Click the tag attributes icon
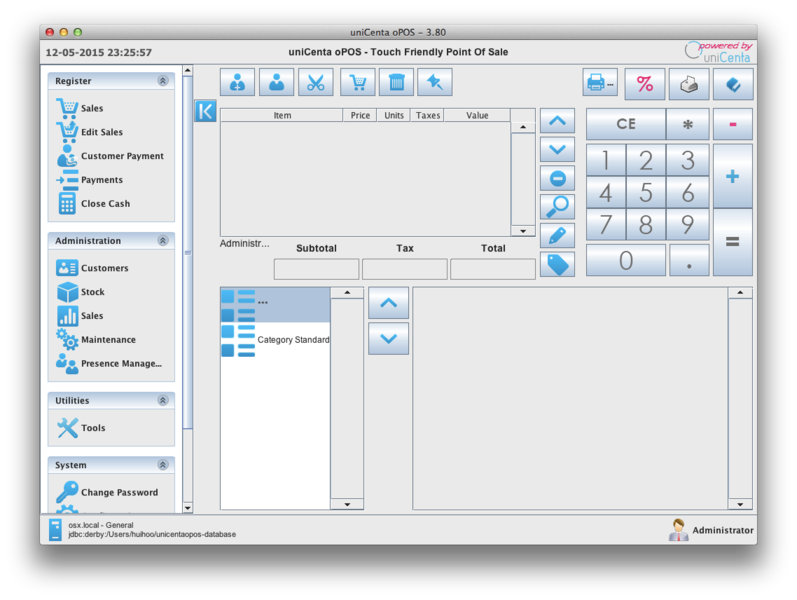This screenshot has height=600, width=797. pos(558,264)
